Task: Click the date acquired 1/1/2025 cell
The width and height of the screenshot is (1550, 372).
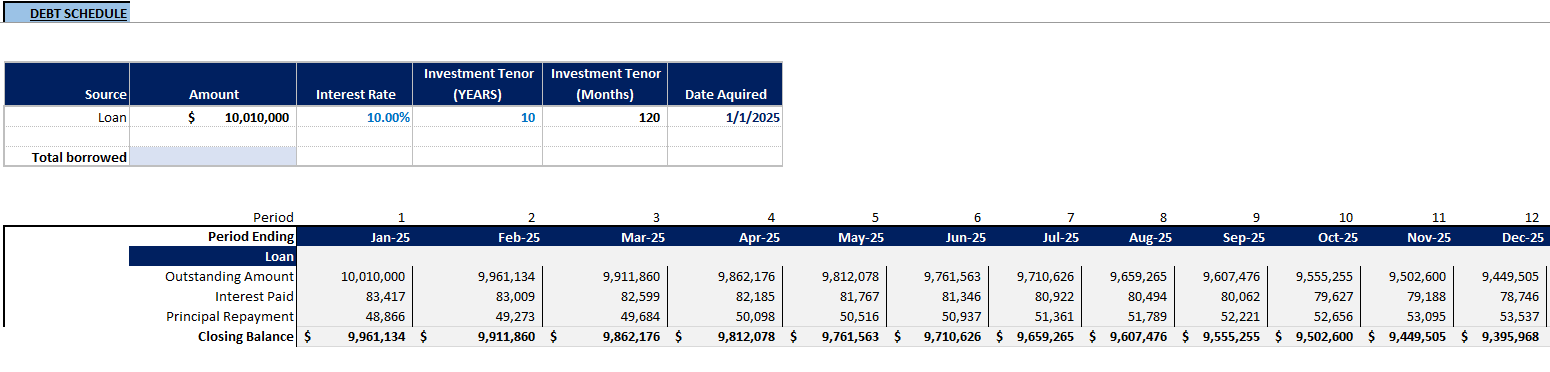Action: coord(725,117)
